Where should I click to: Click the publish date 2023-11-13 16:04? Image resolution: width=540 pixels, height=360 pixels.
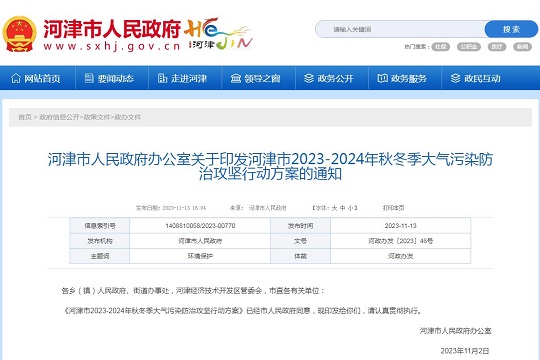[x=171, y=208]
